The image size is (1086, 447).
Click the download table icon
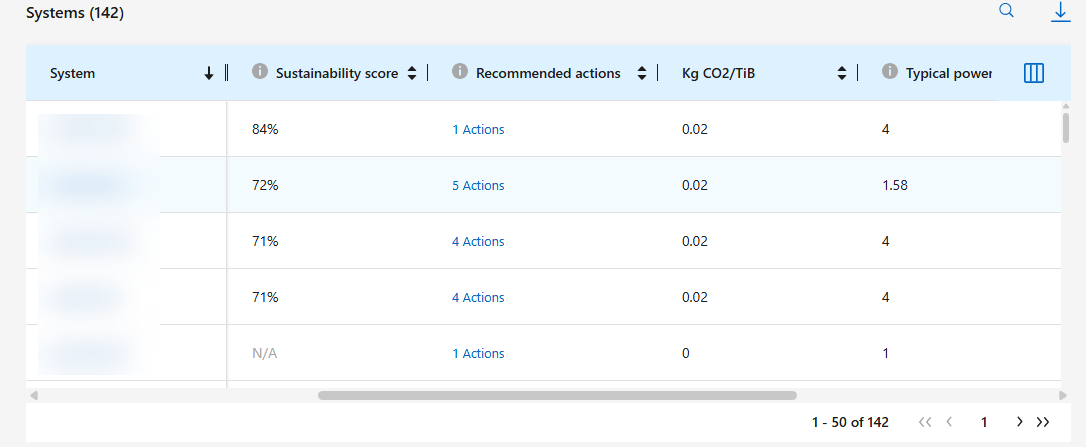(1060, 12)
